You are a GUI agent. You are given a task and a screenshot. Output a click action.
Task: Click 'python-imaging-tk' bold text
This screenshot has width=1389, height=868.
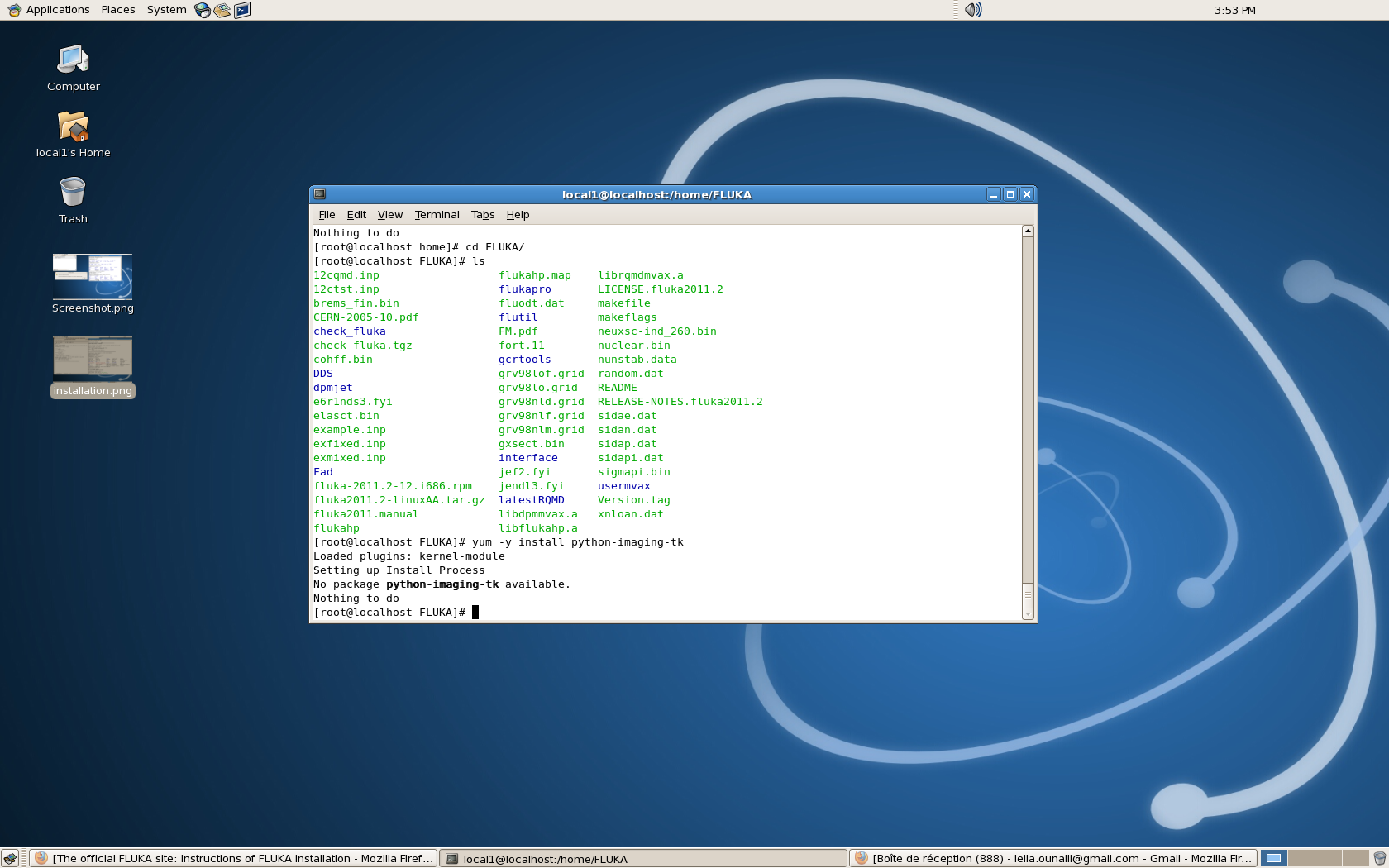click(x=442, y=584)
